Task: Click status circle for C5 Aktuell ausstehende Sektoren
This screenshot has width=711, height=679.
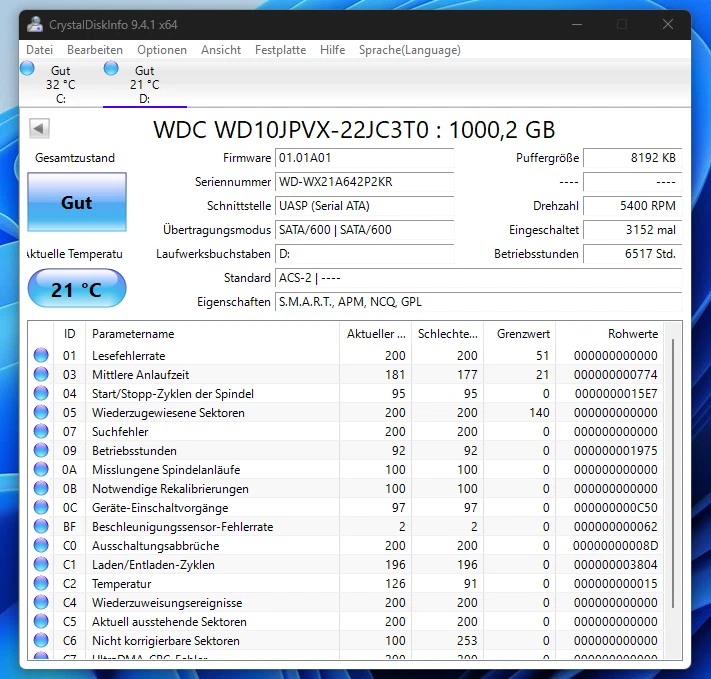Action: [41, 621]
